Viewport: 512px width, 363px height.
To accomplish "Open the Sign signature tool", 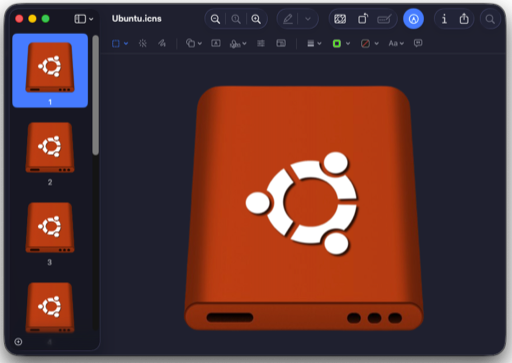I will tap(235, 44).
